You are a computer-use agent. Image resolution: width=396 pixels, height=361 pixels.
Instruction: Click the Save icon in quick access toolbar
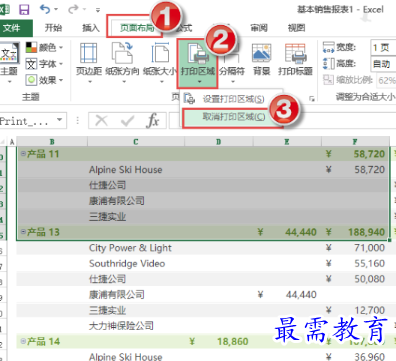tap(24, 9)
